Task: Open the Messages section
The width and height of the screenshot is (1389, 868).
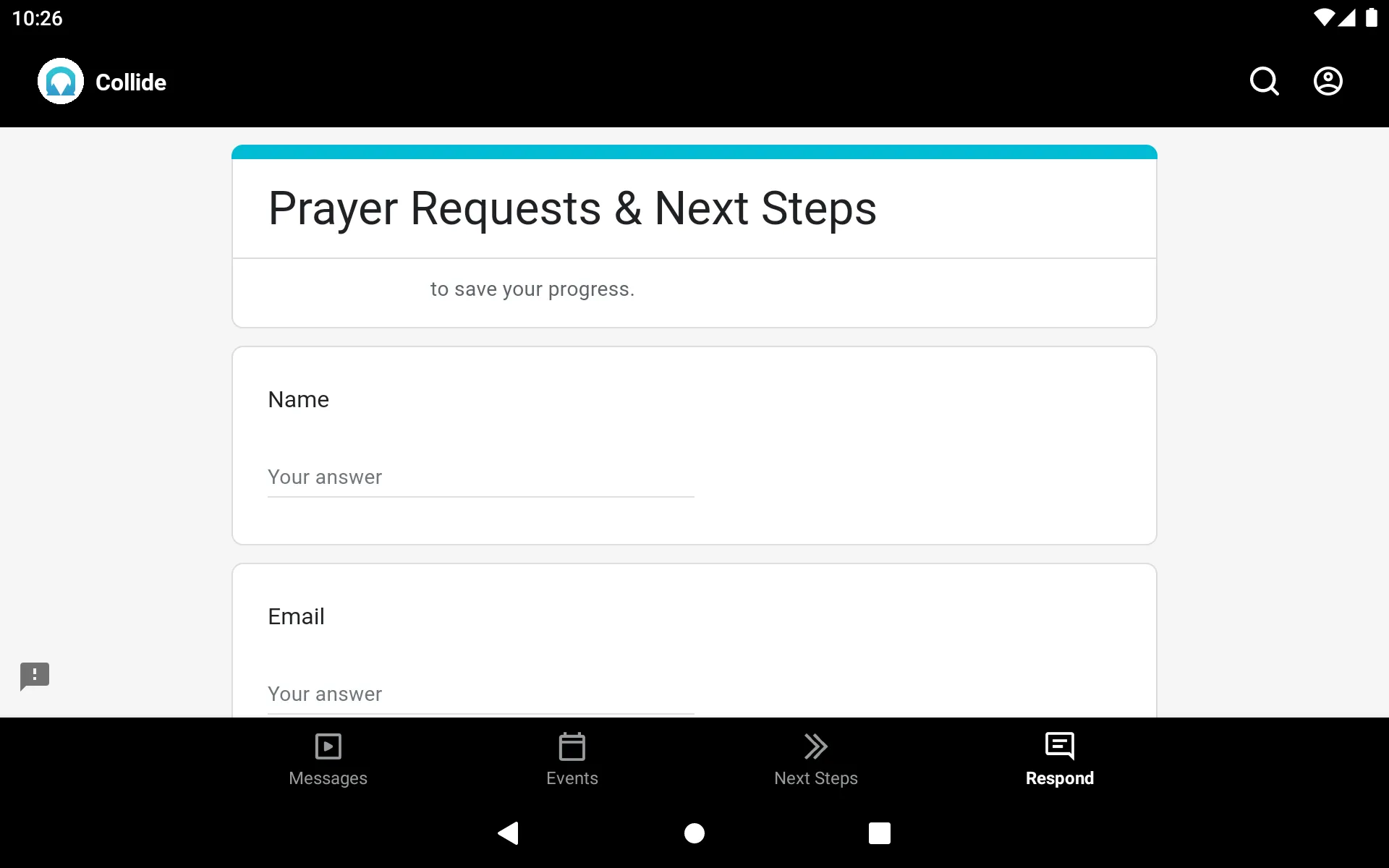Action: pyautogui.click(x=328, y=758)
